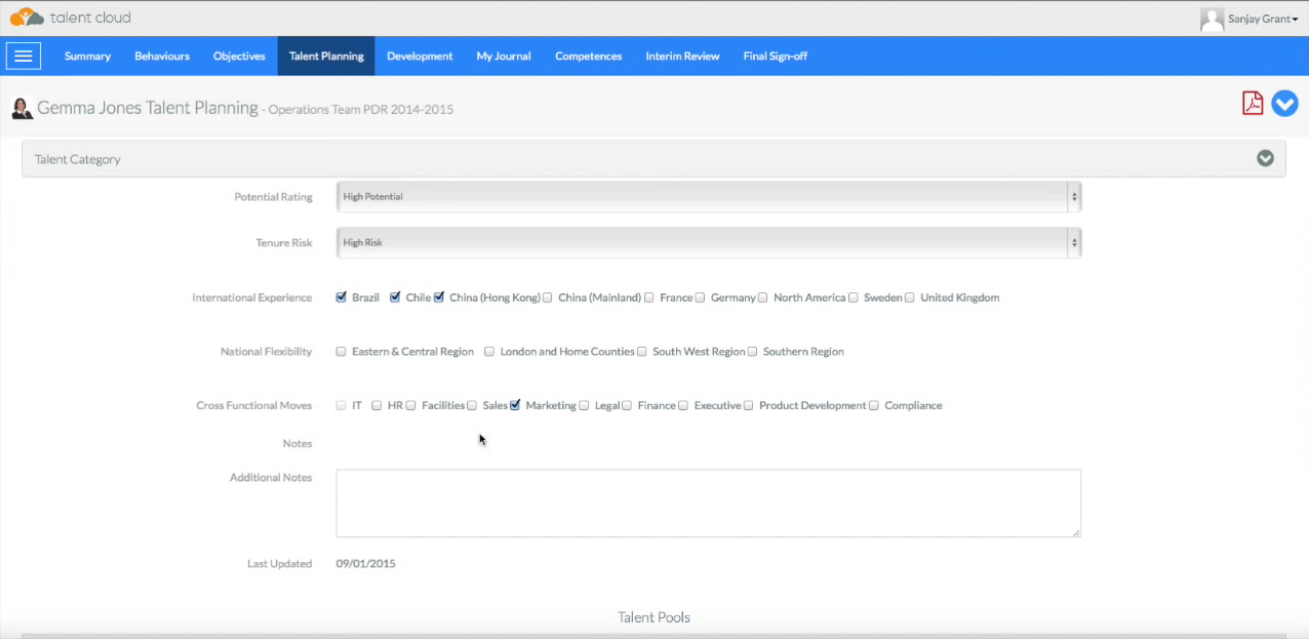Go to the Objectives tab
The image size is (1309, 639).
click(x=239, y=56)
